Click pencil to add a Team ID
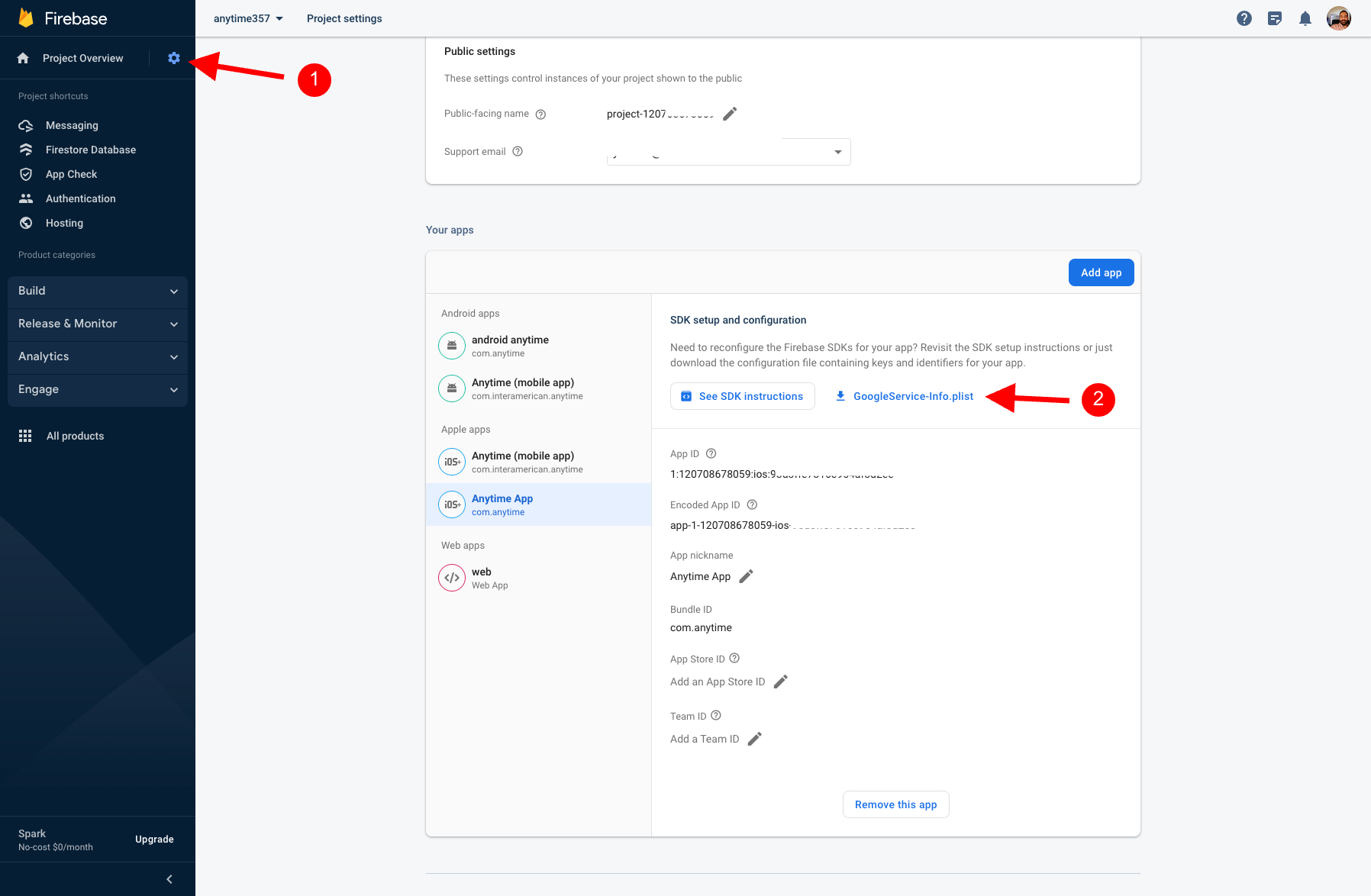This screenshot has width=1371, height=896. [x=755, y=739]
